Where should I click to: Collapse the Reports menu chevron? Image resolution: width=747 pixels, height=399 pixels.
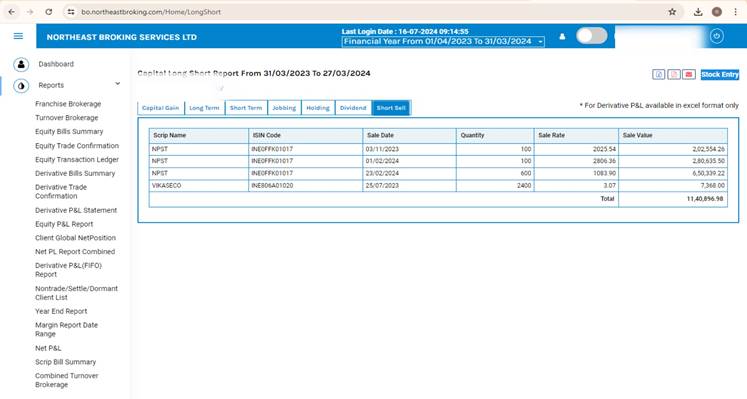[117, 84]
